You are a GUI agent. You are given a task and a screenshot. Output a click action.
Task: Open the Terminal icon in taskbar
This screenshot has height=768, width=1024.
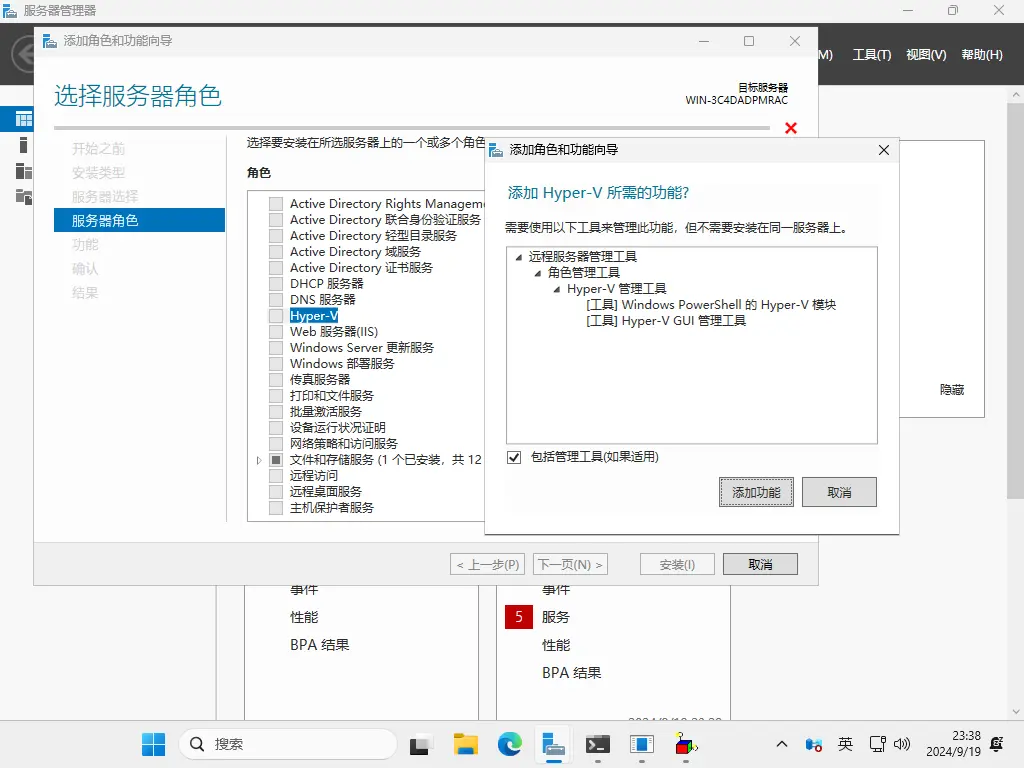pos(598,744)
